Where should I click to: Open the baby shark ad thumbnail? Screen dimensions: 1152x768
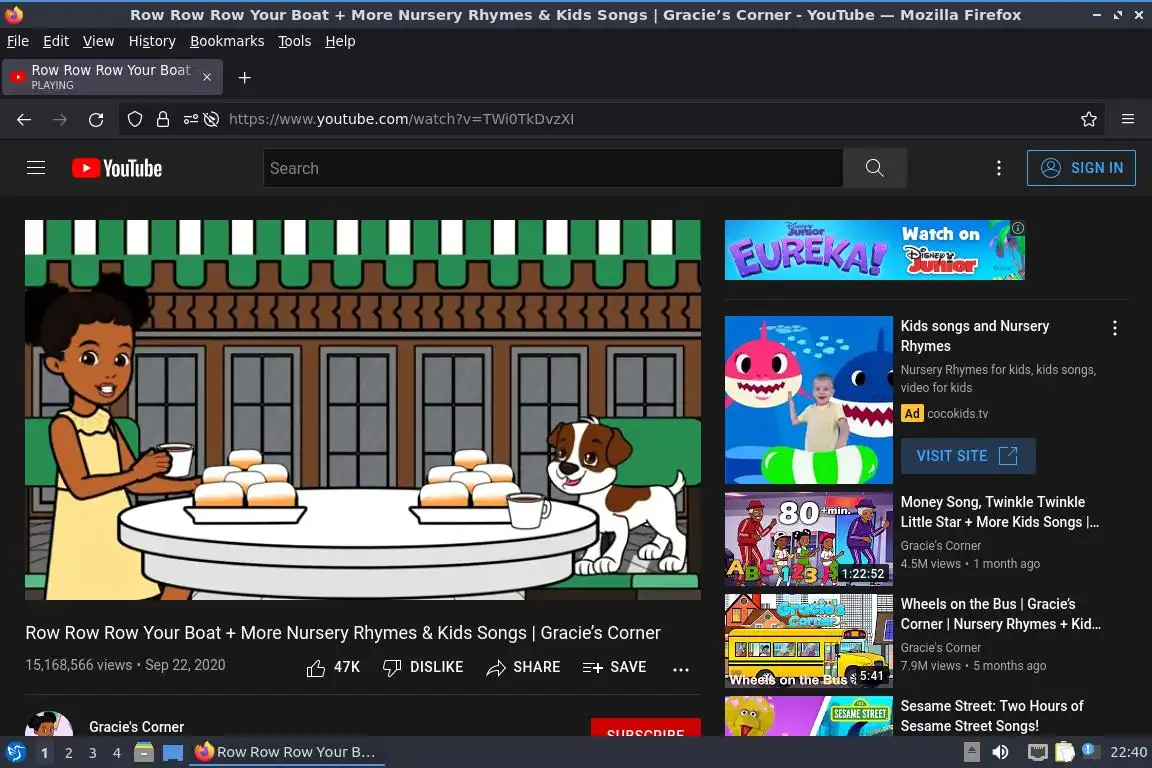click(x=808, y=400)
